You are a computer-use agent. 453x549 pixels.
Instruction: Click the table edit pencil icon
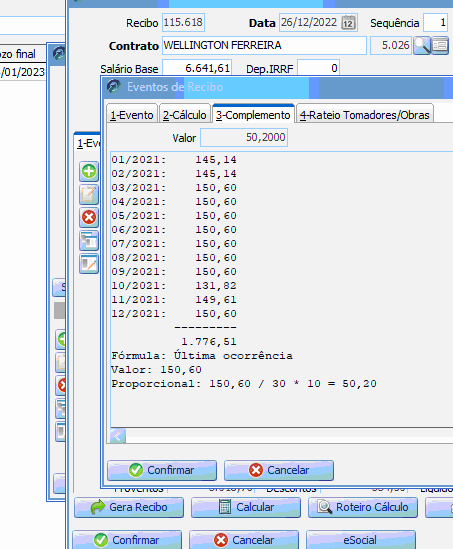(x=89, y=264)
